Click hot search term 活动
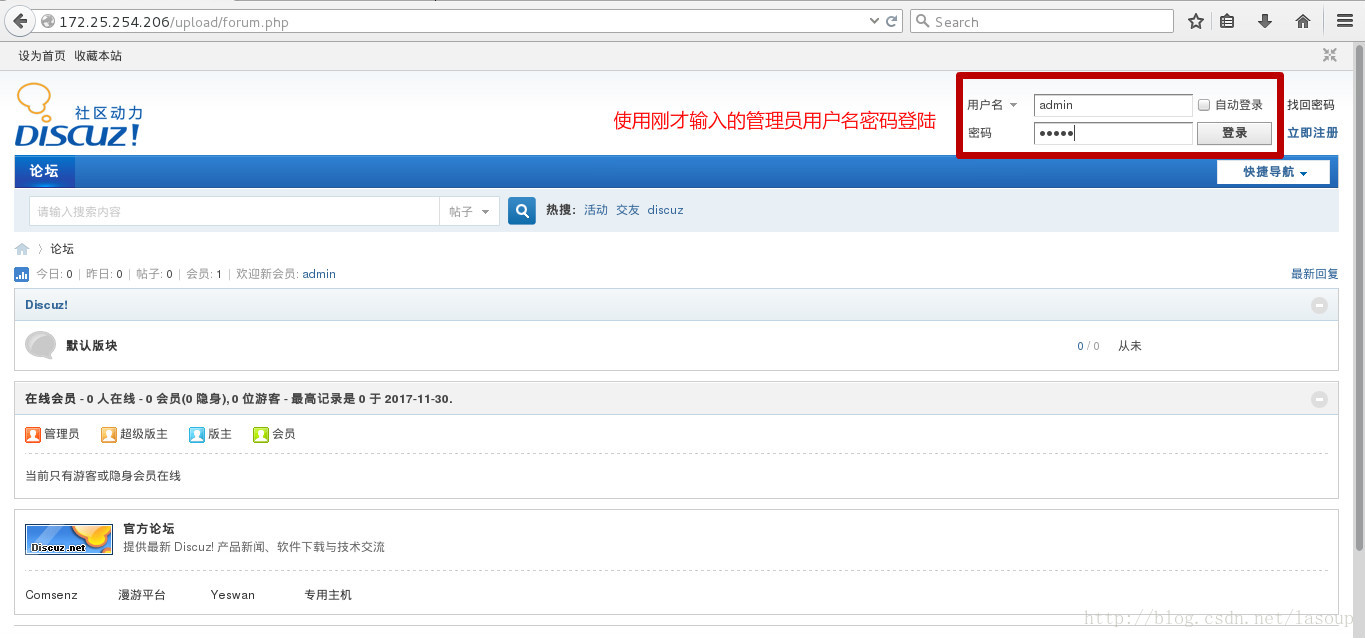Image resolution: width=1365 pixels, height=638 pixels. 596,210
